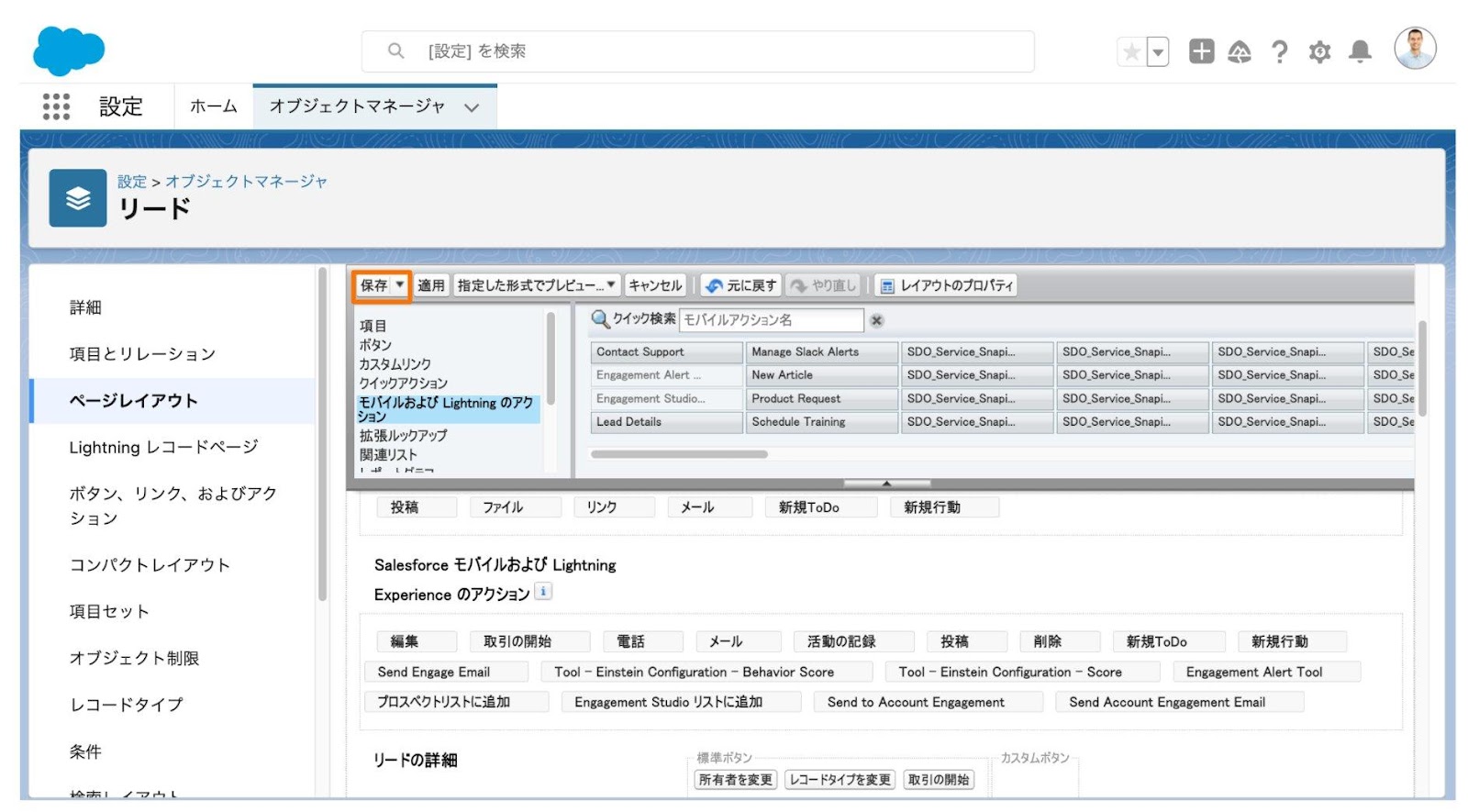Click the Trailhead guidance icon
Viewport: 1468px width, 812px height.
pyautogui.click(x=1240, y=52)
